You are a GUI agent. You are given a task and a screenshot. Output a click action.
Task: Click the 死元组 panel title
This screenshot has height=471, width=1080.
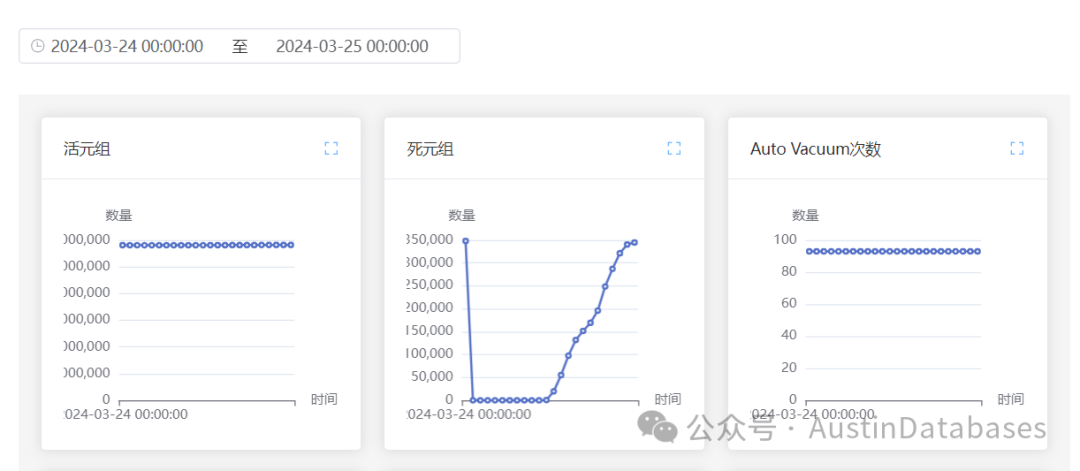[430, 149]
